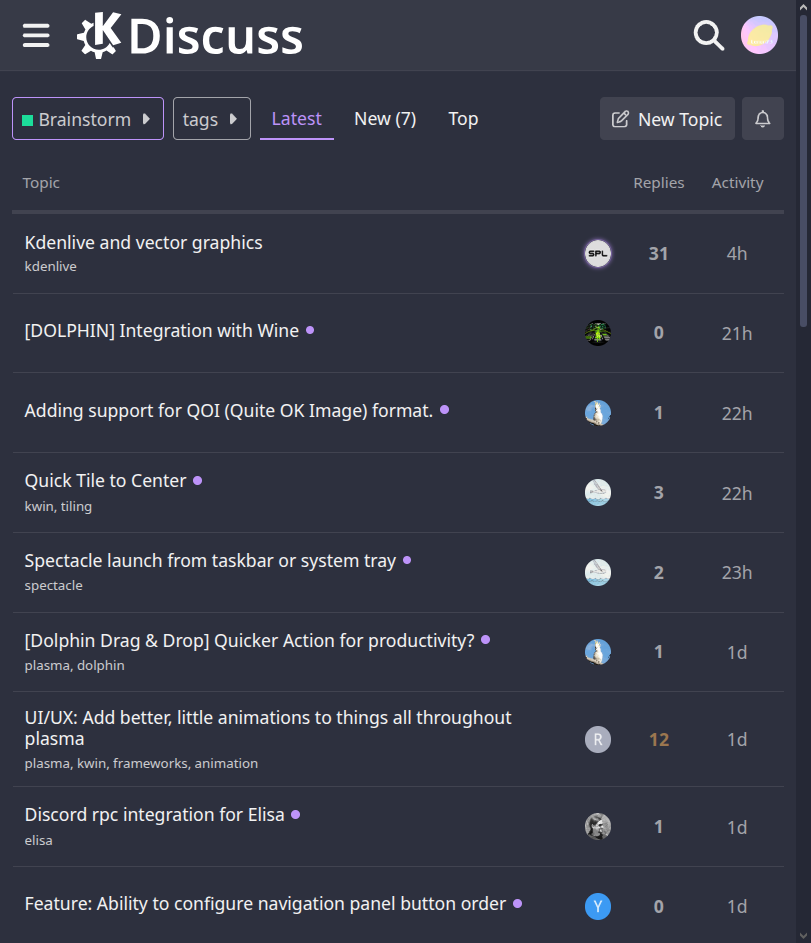This screenshot has height=943, width=811.
Task: Click the KDE Discuss logo
Action: [190, 35]
